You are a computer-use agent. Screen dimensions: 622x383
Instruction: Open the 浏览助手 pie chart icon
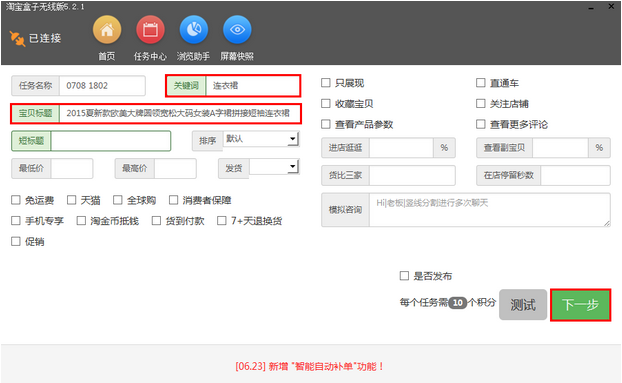(x=194, y=30)
